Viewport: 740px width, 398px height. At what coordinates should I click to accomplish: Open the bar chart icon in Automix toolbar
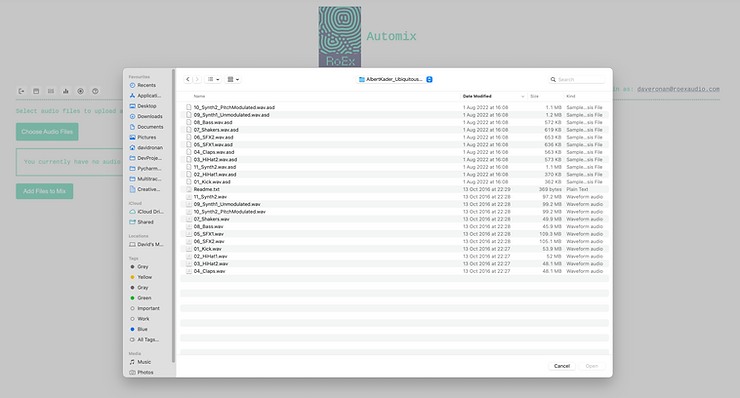(66, 91)
